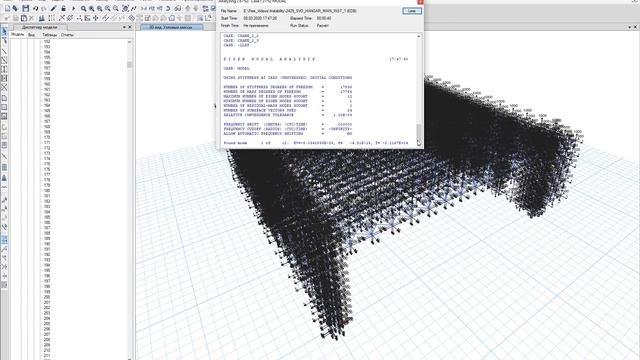Screen dimensions: 640x360
Task: Select tree row 200
Action: click(47, 297)
